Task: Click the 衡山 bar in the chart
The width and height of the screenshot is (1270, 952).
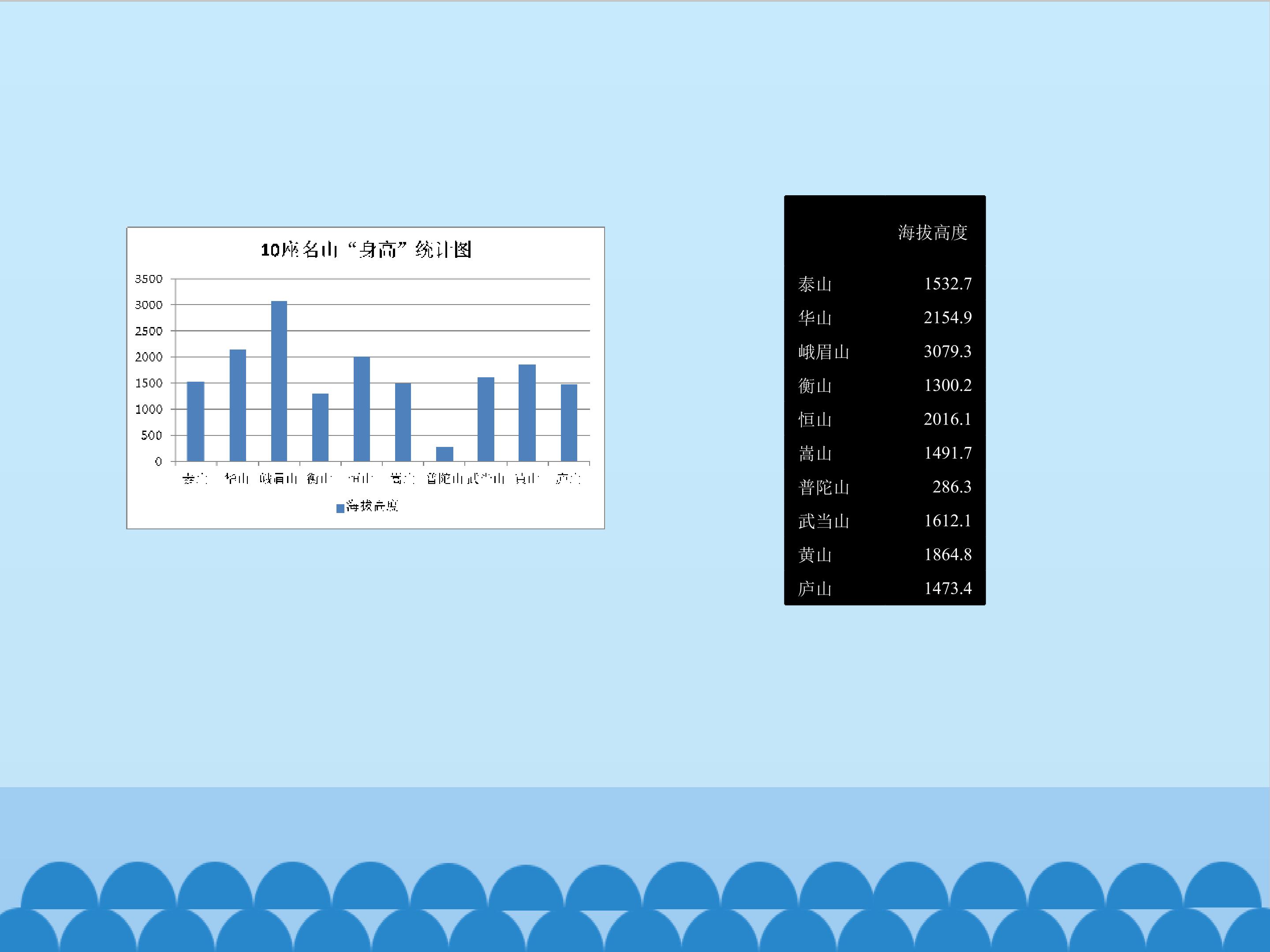Action: (321, 428)
